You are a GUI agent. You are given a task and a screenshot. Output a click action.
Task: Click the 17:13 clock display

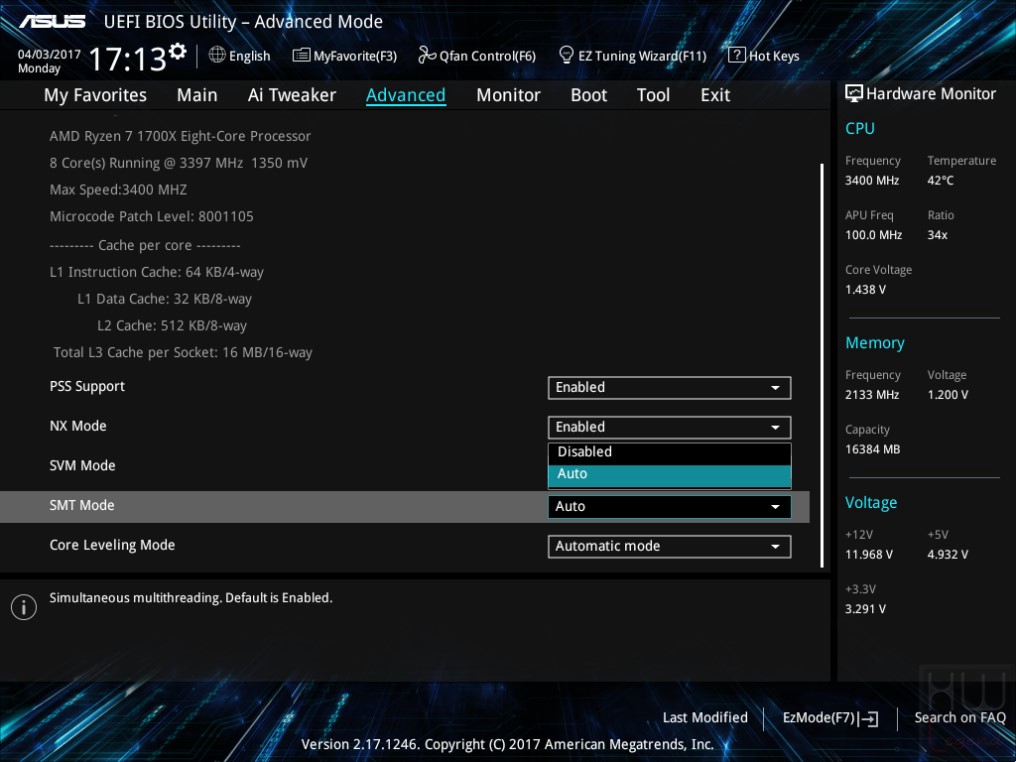click(x=128, y=59)
